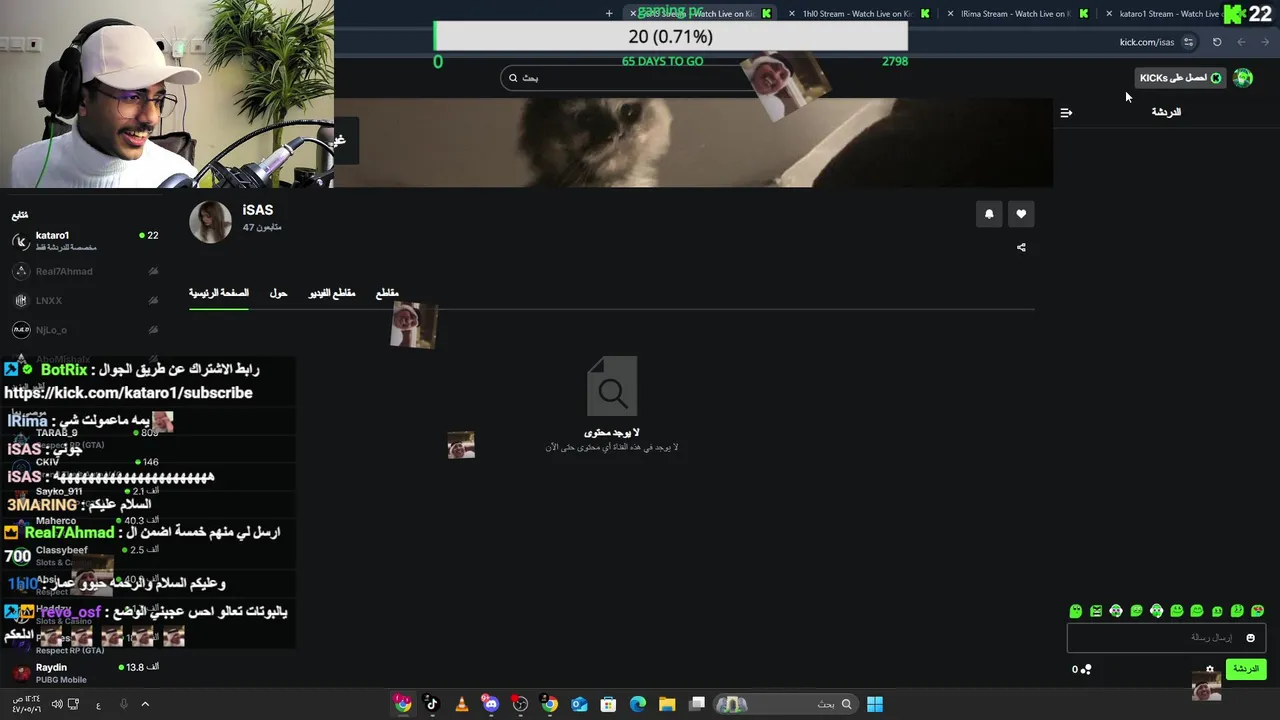Open the emoji picker in message box
The width and height of the screenshot is (1280, 720).
pos(1250,638)
